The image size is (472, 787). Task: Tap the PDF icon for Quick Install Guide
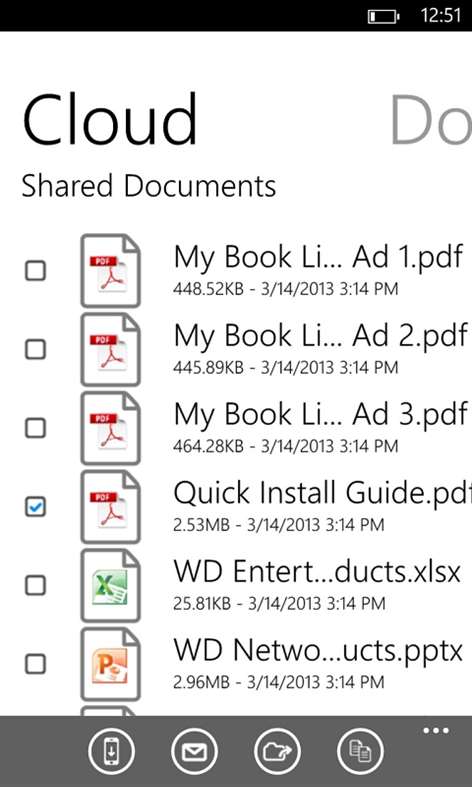(110, 507)
